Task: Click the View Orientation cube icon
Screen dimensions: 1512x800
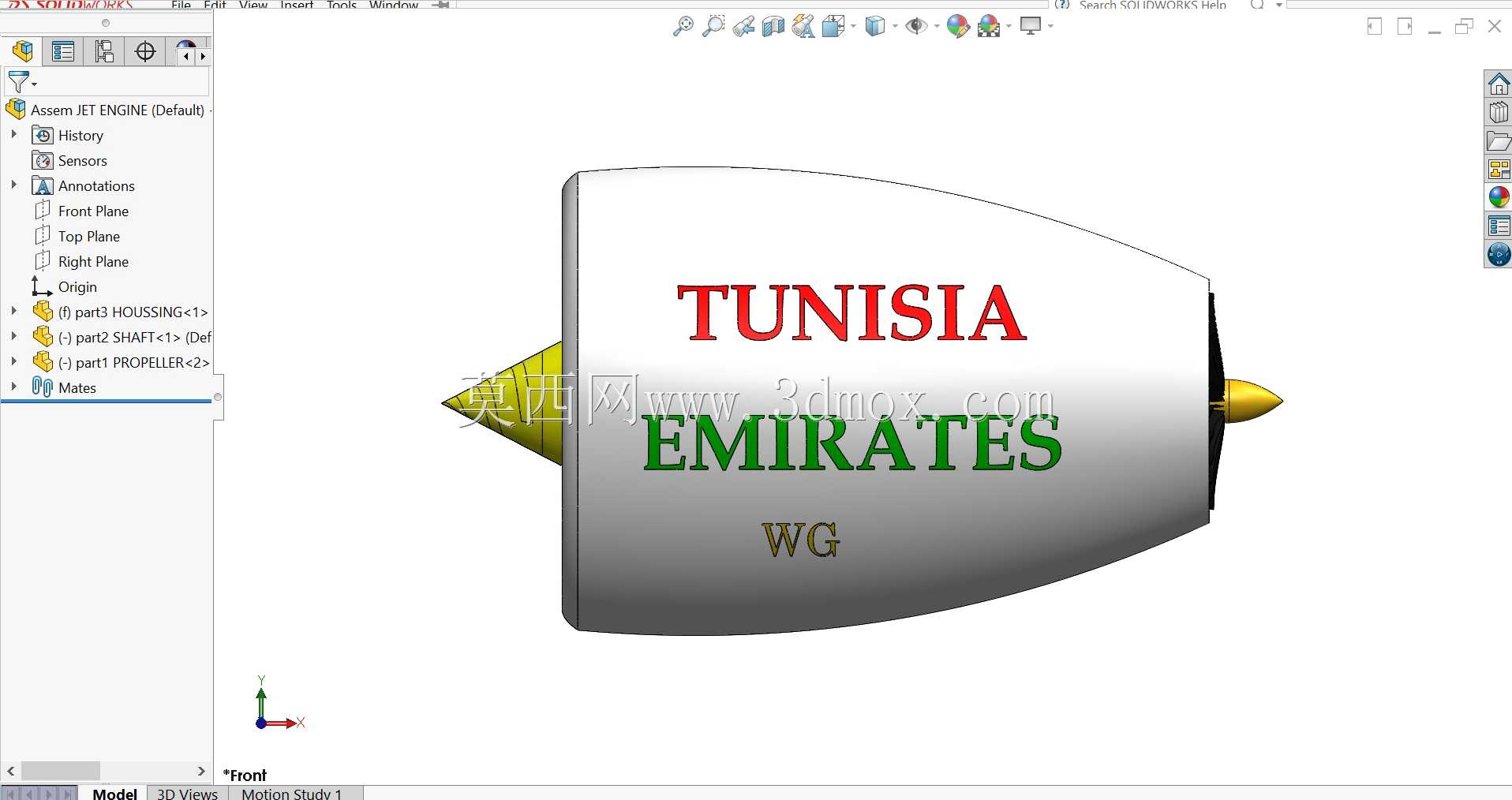Action: pyautogui.click(x=833, y=26)
